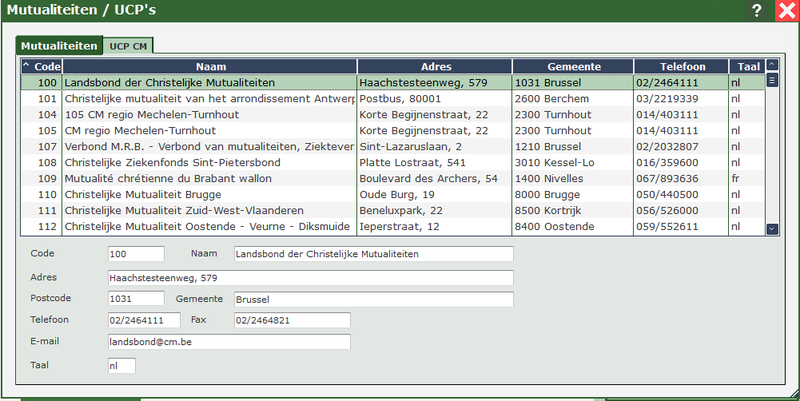Click phone cell 056/526000
This screenshot has height=401, width=800.
[681, 211]
